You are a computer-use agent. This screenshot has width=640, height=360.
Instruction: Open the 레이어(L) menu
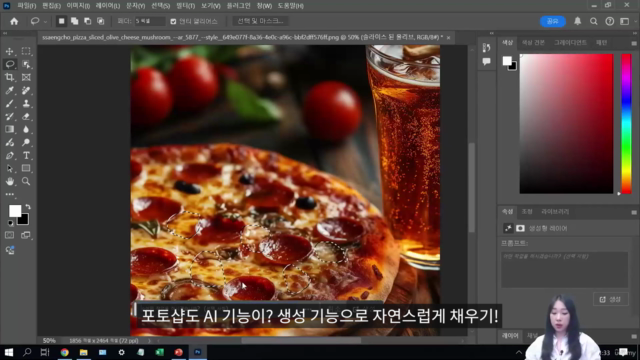[108, 6]
